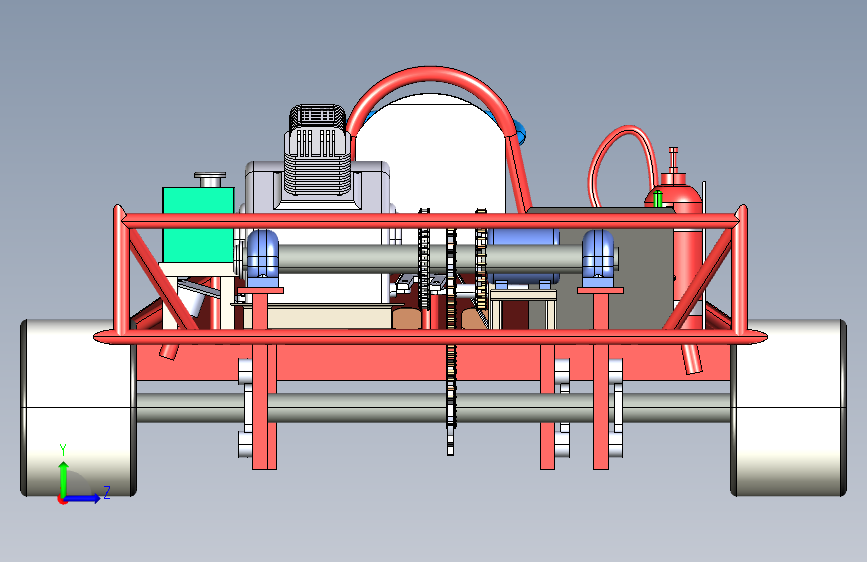
Task: Click the blue Z axis arrow of triad
Action: click(83, 498)
